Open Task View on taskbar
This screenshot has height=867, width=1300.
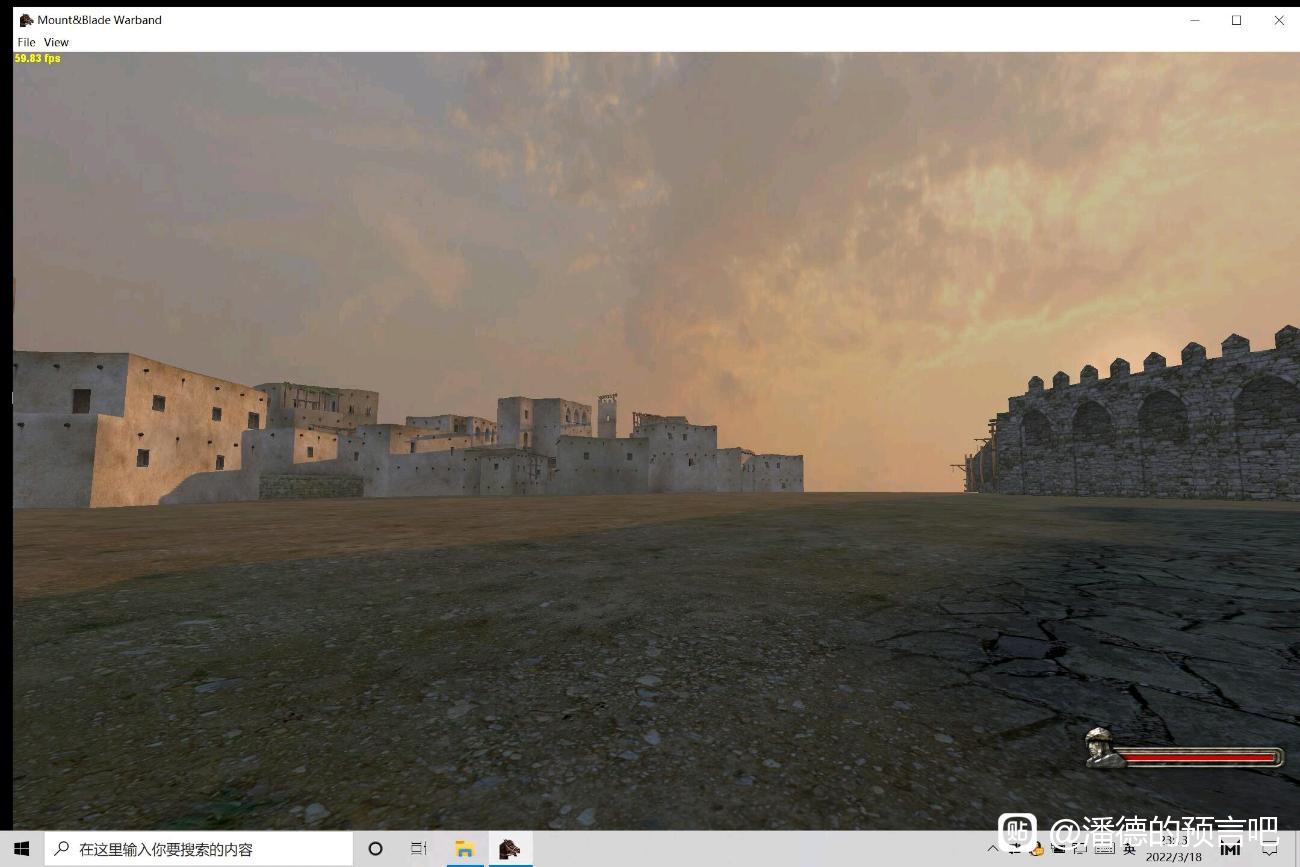click(419, 849)
